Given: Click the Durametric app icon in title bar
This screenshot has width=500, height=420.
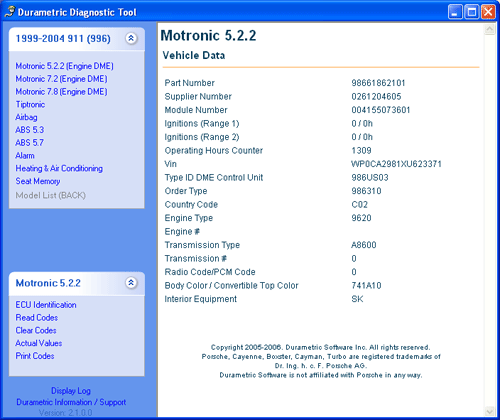Looking at the screenshot, I should pos(10,12).
